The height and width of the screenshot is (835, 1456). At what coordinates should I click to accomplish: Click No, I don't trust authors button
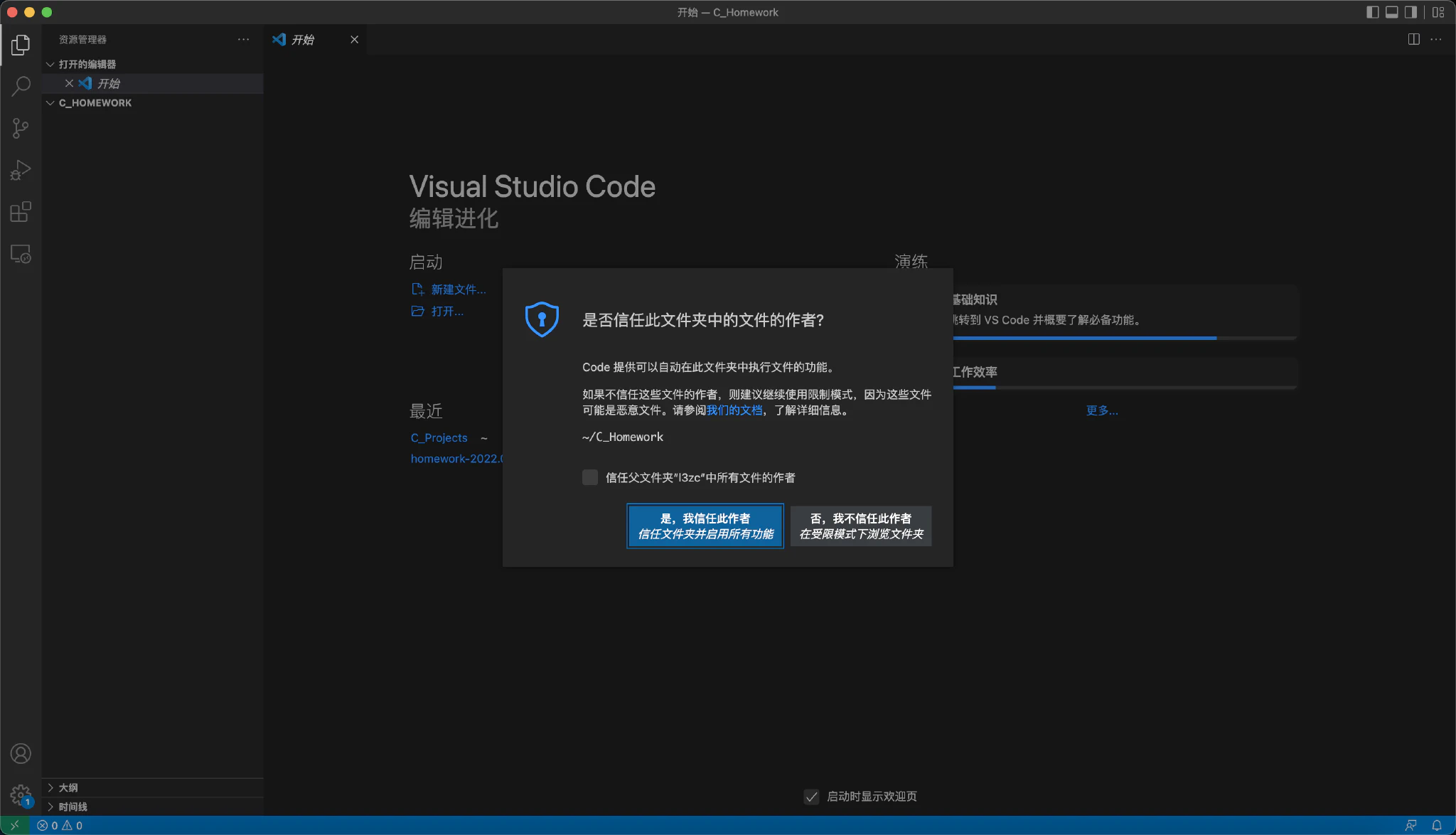[860, 526]
